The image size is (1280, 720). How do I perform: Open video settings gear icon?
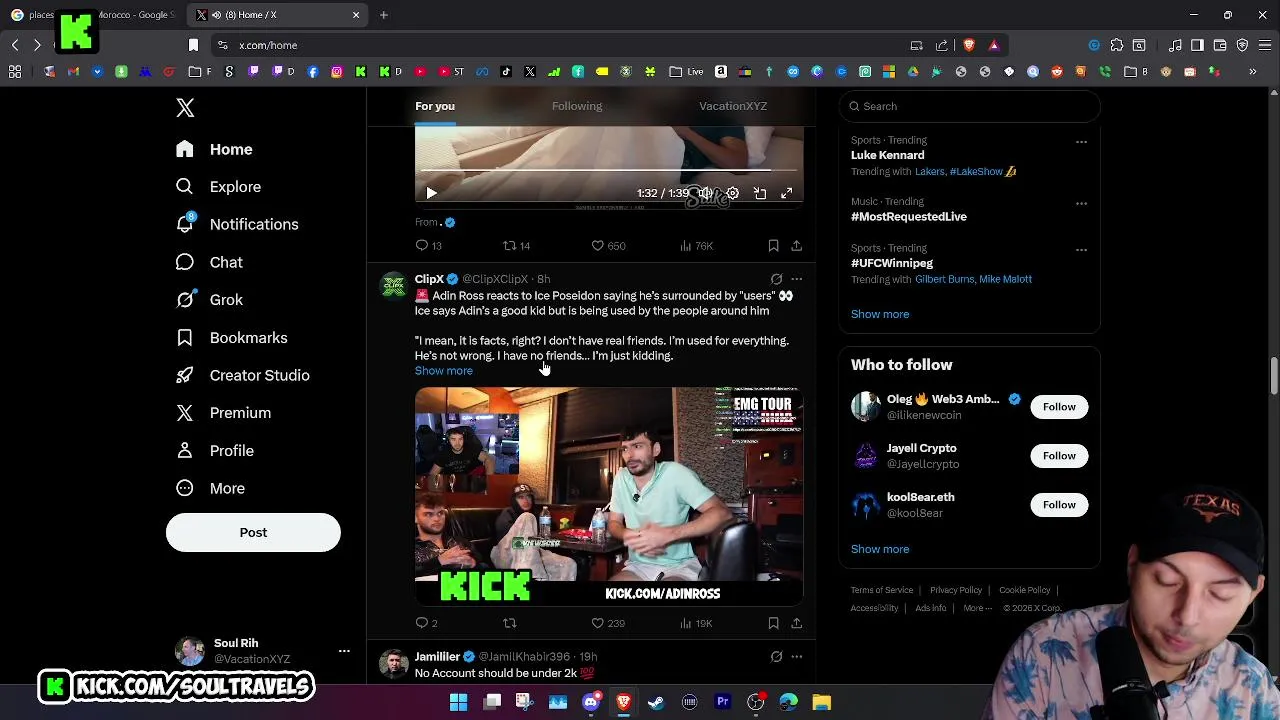(x=733, y=193)
